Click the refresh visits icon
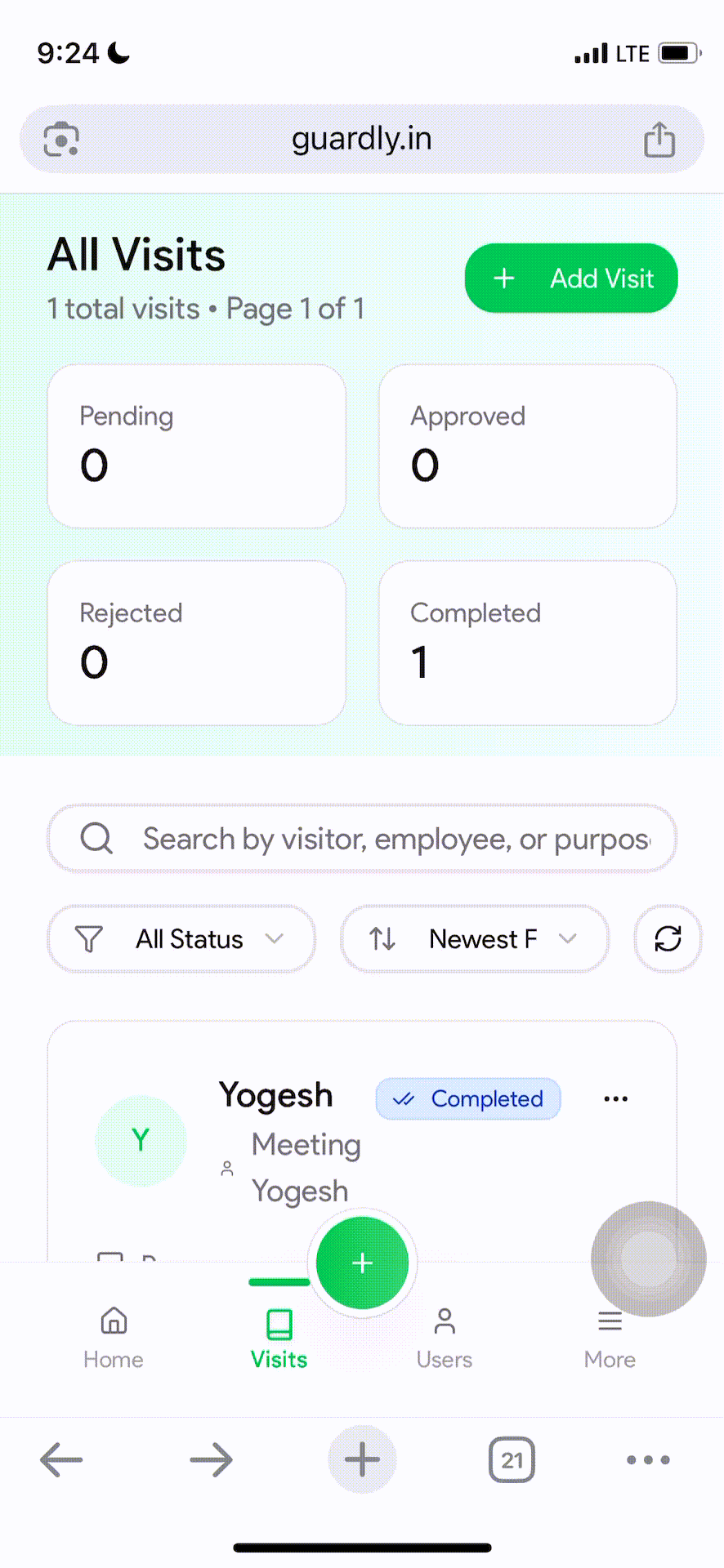The height and width of the screenshot is (1568, 724). 668,939
